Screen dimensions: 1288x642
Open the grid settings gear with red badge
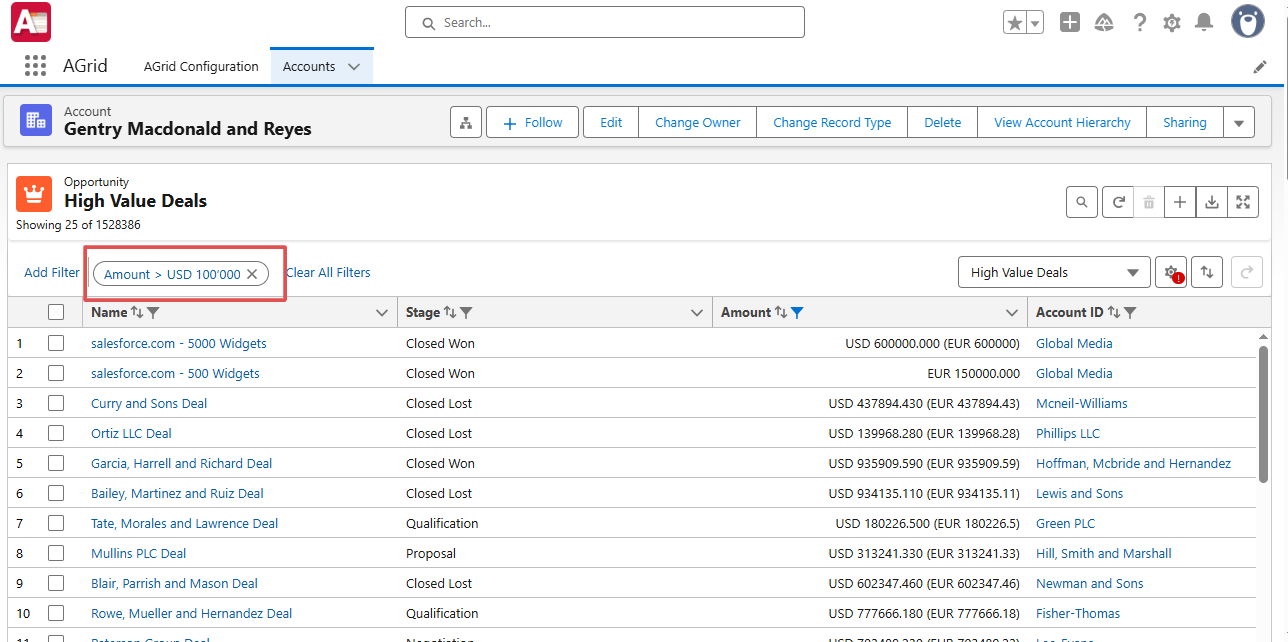pyautogui.click(x=1171, y=272)
